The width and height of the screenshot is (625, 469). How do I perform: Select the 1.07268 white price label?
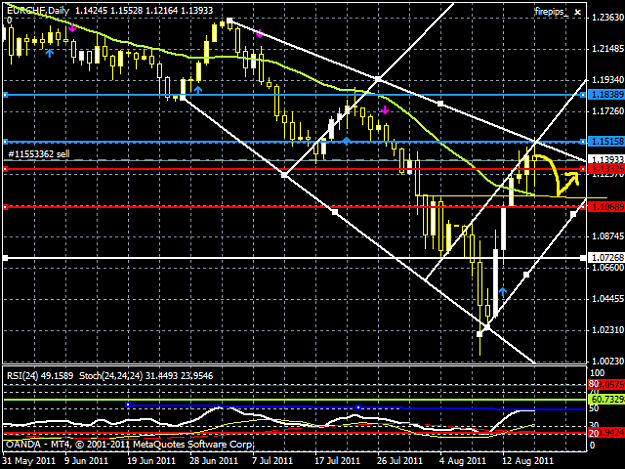click(607, 258)
